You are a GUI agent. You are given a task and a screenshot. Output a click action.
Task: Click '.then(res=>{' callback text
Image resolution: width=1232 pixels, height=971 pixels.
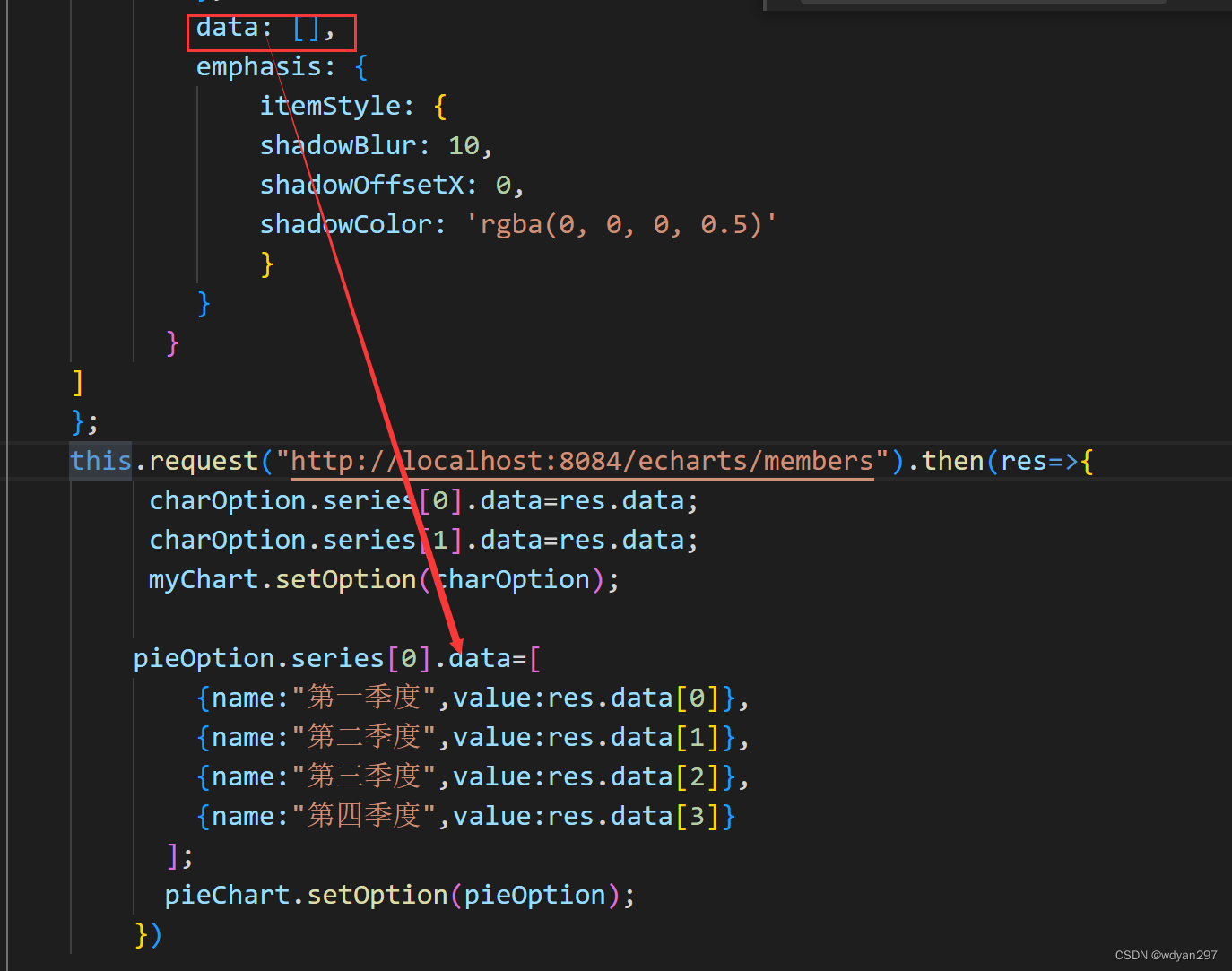point(1000,461)
